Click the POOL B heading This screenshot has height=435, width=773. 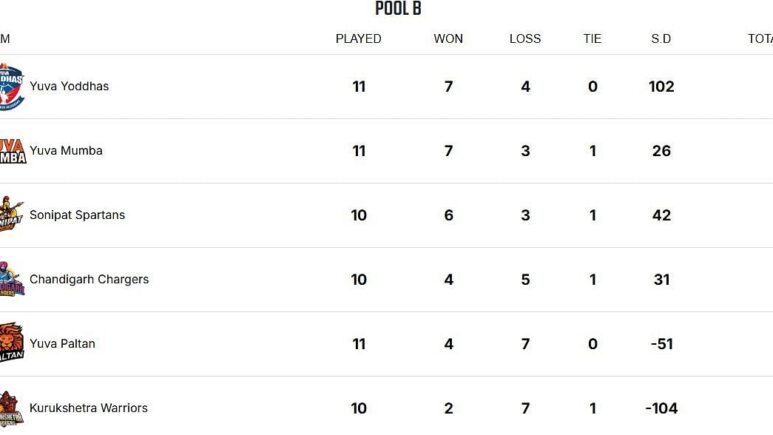pyautogui.click(x=398, y=9)
